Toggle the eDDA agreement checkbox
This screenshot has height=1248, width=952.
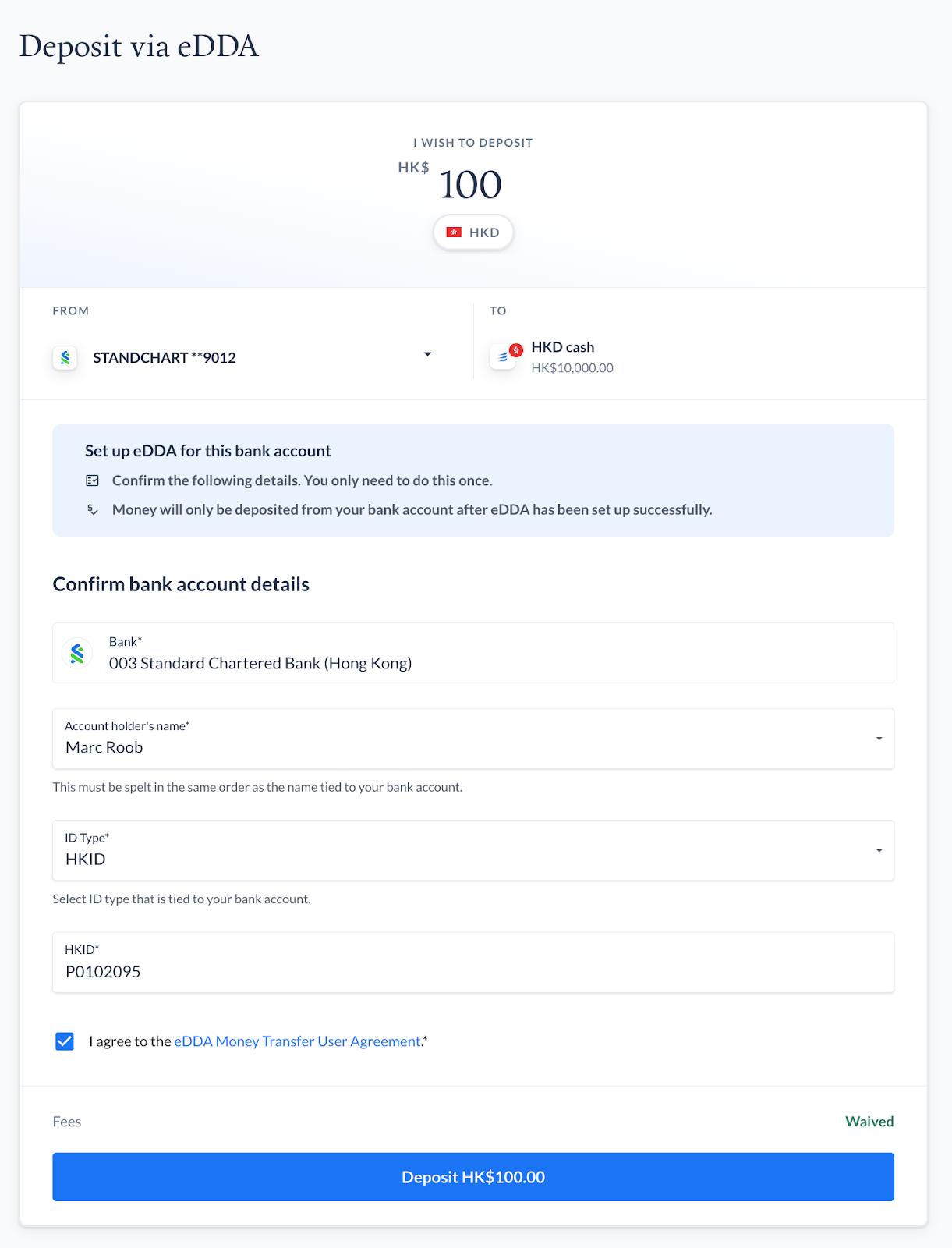point(65,1041)
